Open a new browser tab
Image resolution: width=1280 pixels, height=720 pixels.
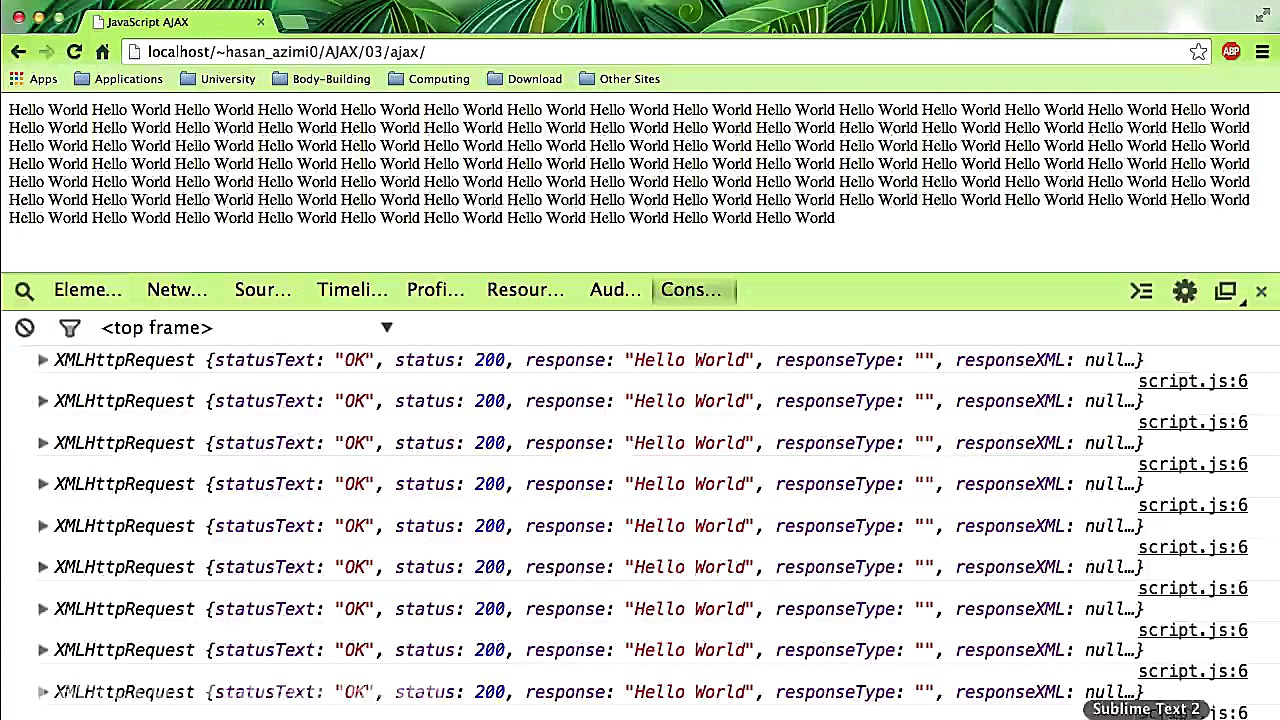pyautogui.click(x=293, y=22)
